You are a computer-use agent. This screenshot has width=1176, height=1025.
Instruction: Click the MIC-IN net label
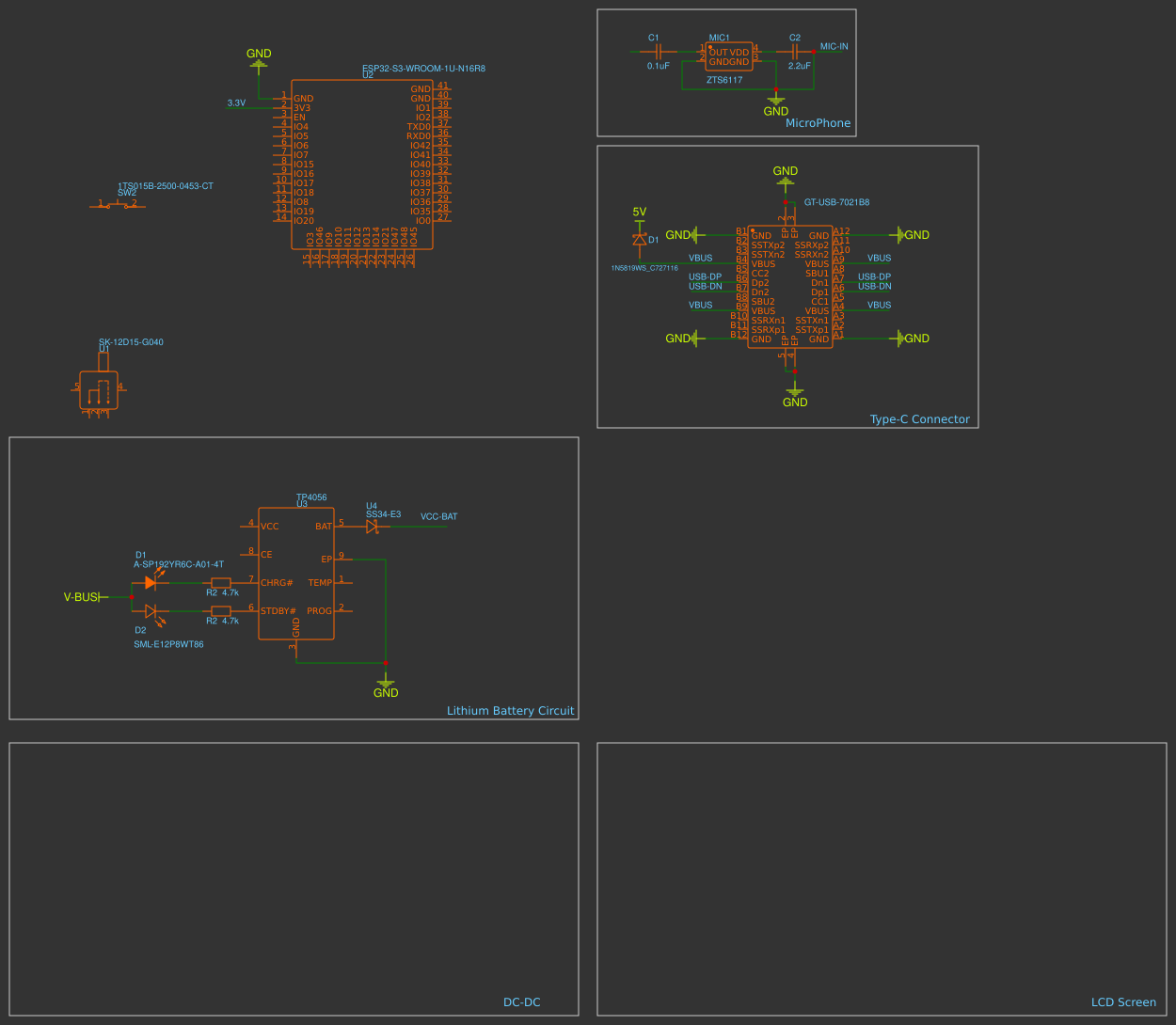tap(834, 46)
